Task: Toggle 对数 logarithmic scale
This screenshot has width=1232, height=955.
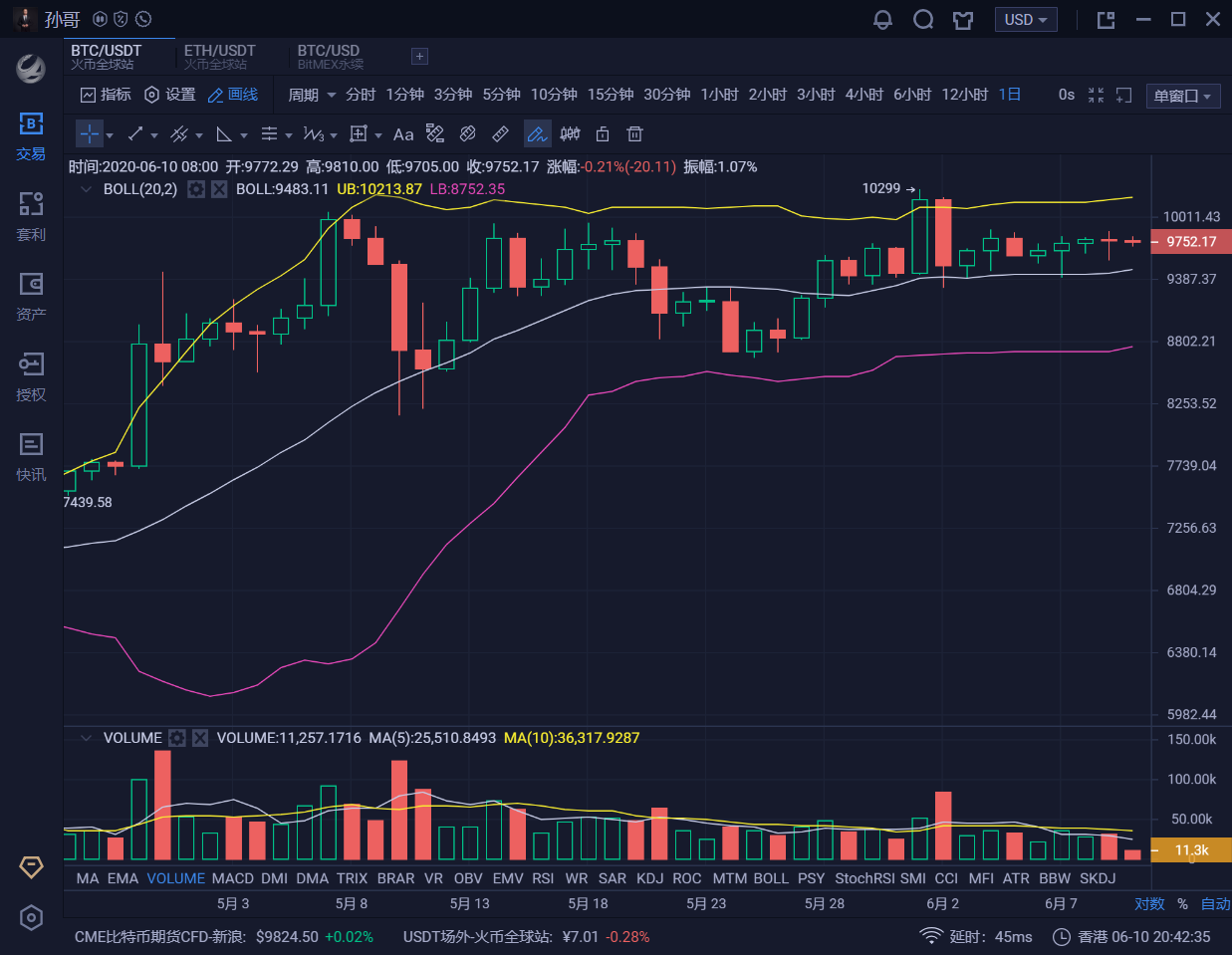Action: pos(1149,904)
